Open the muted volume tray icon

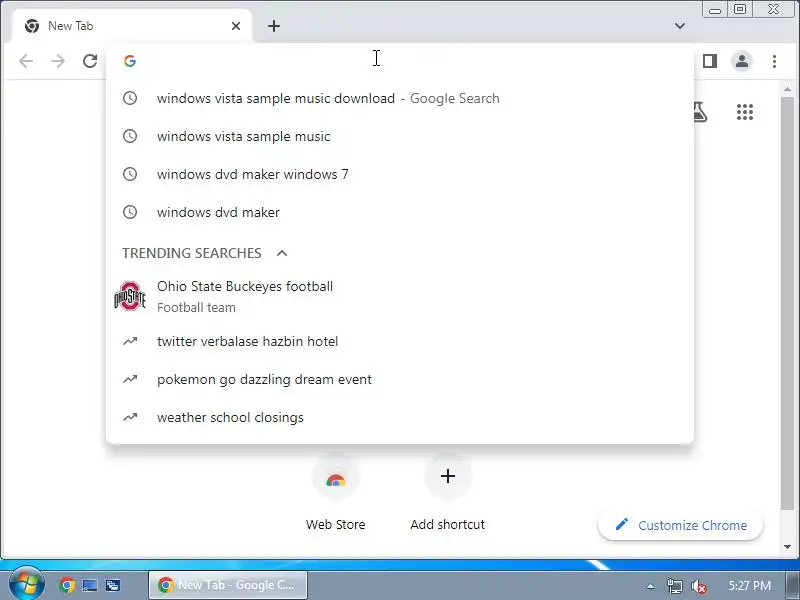pyautogui.click(x=698, y=586)
